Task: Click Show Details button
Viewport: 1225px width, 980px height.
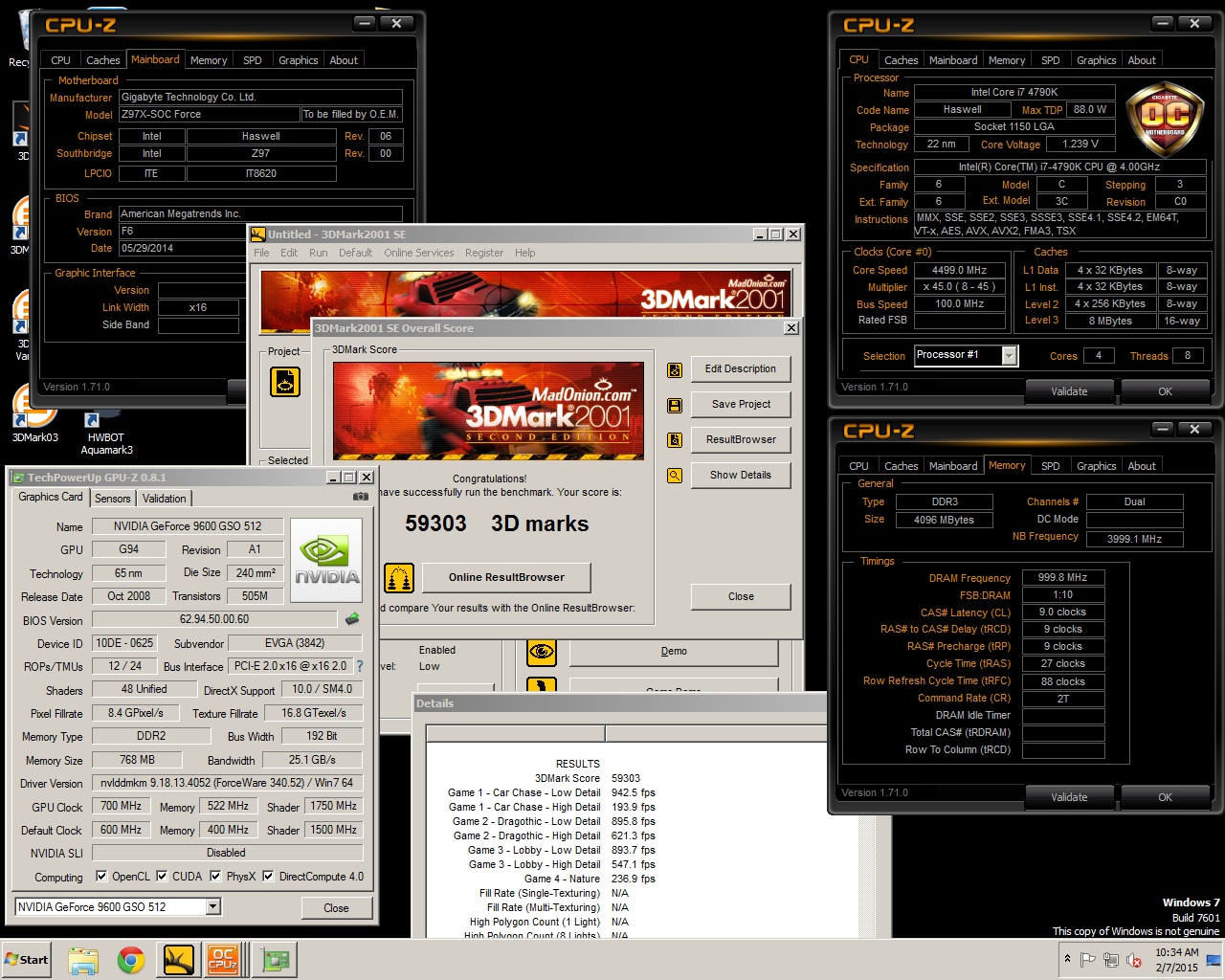Action: pyautogui.click(x=741, y=475)
